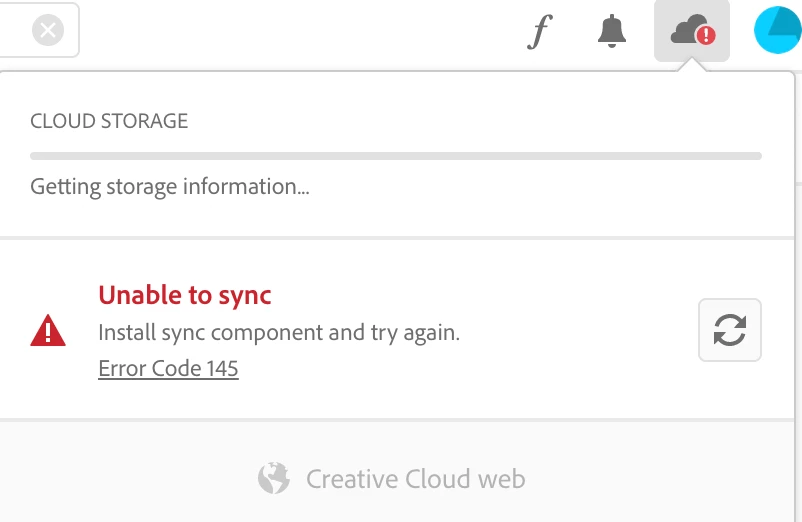Retry sync using the refresh arrows button

(x=729, y=330)
